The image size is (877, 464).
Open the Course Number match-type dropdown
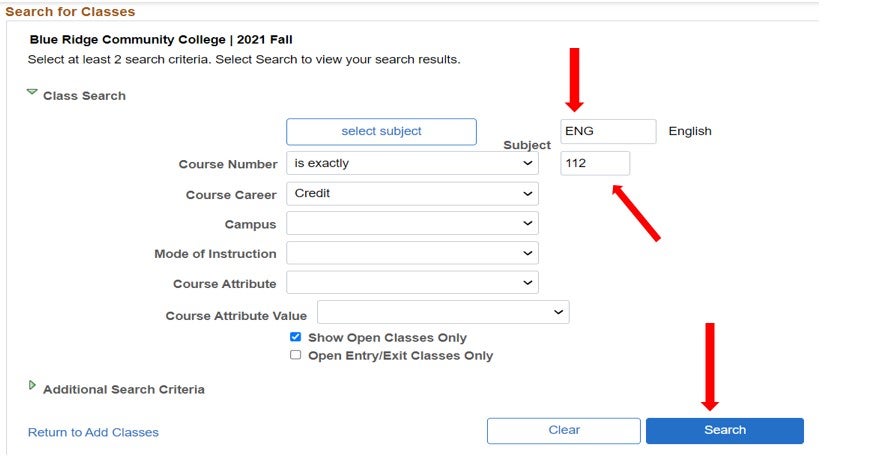click(x=412, y=163)
